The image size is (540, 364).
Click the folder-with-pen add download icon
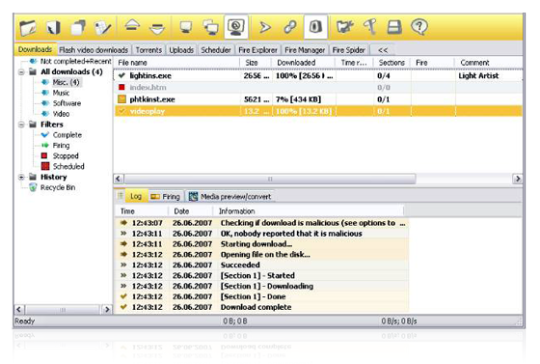tap(28, 28)
